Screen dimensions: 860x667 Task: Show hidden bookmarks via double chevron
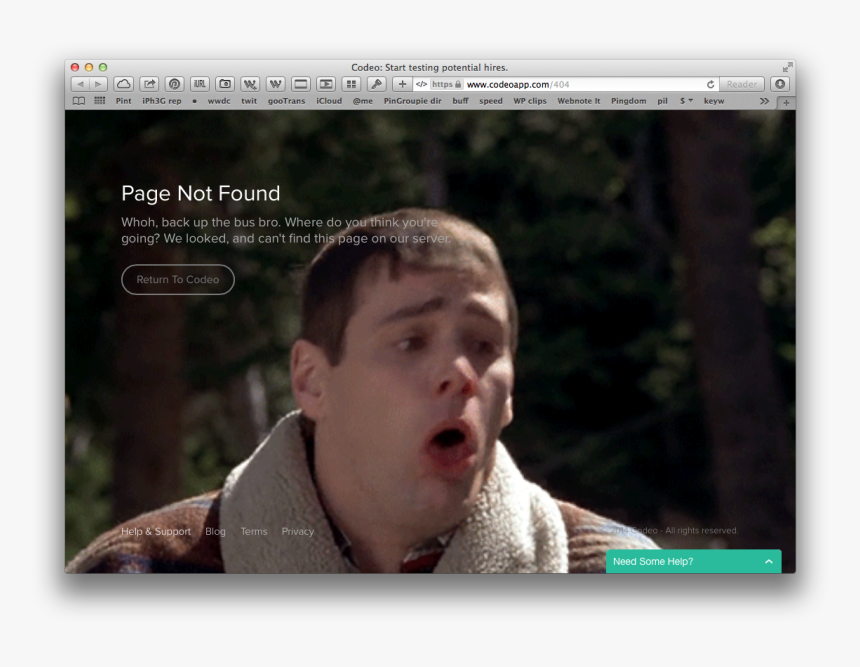pyautogui.click(x=764, y=101)
